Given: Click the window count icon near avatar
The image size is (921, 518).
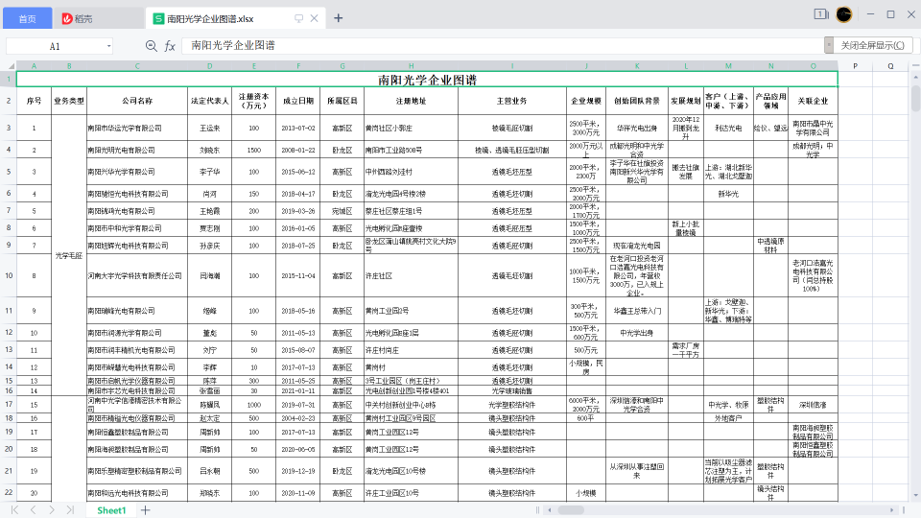Looking at the screenshot, I should pos(820,15).
